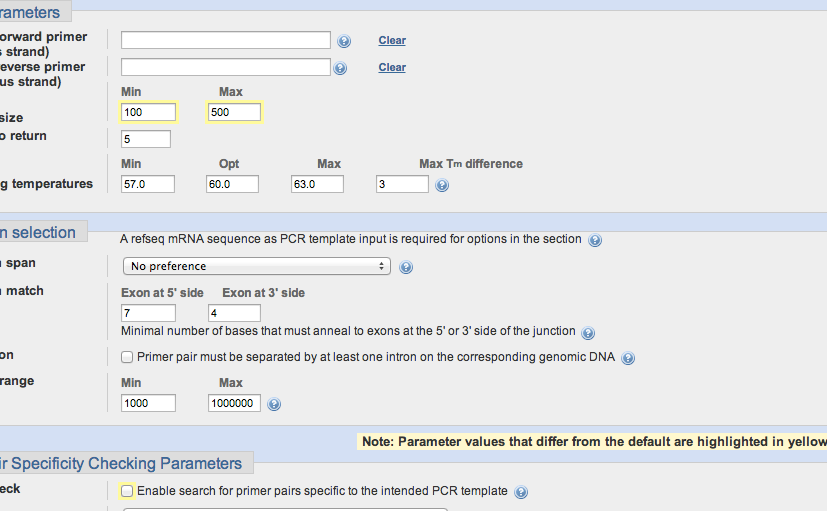The height and width of the screenshot is (511, 827).
Task: Click the Exon at 5' side field
Action: click(148, 313)
